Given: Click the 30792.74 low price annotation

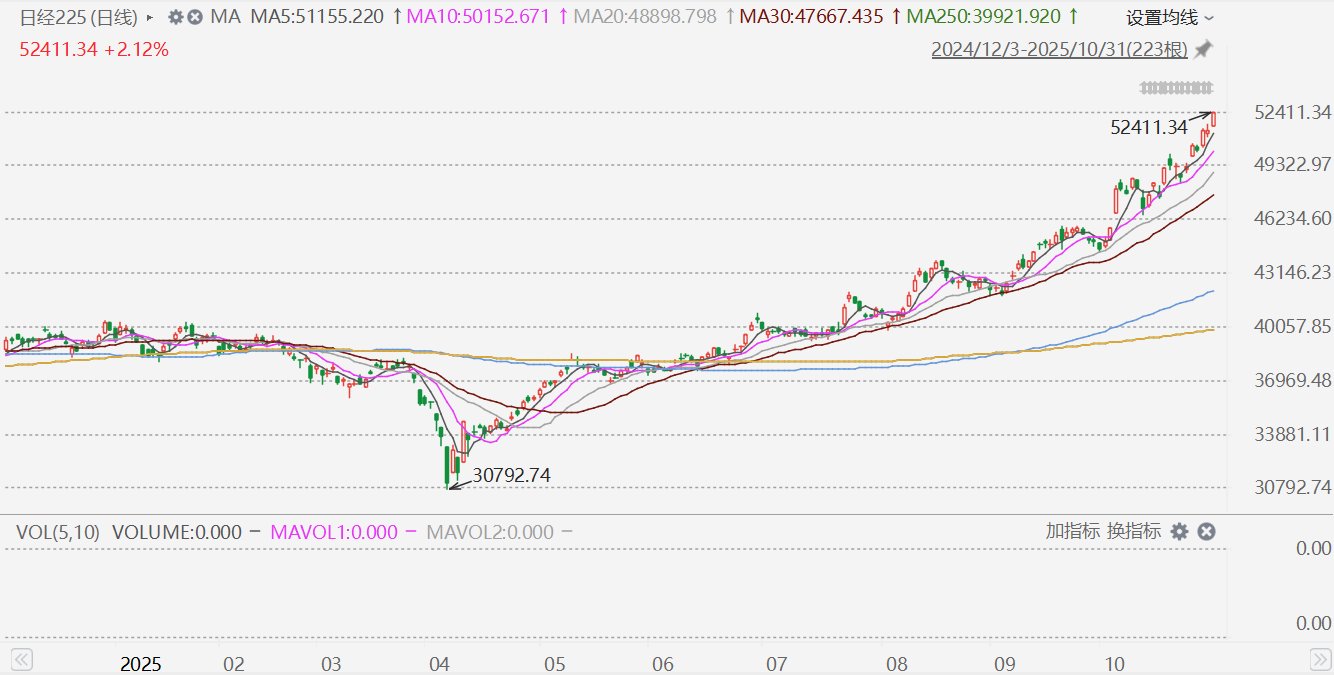Looking at the screenshot, I should [x=511, y=475].
